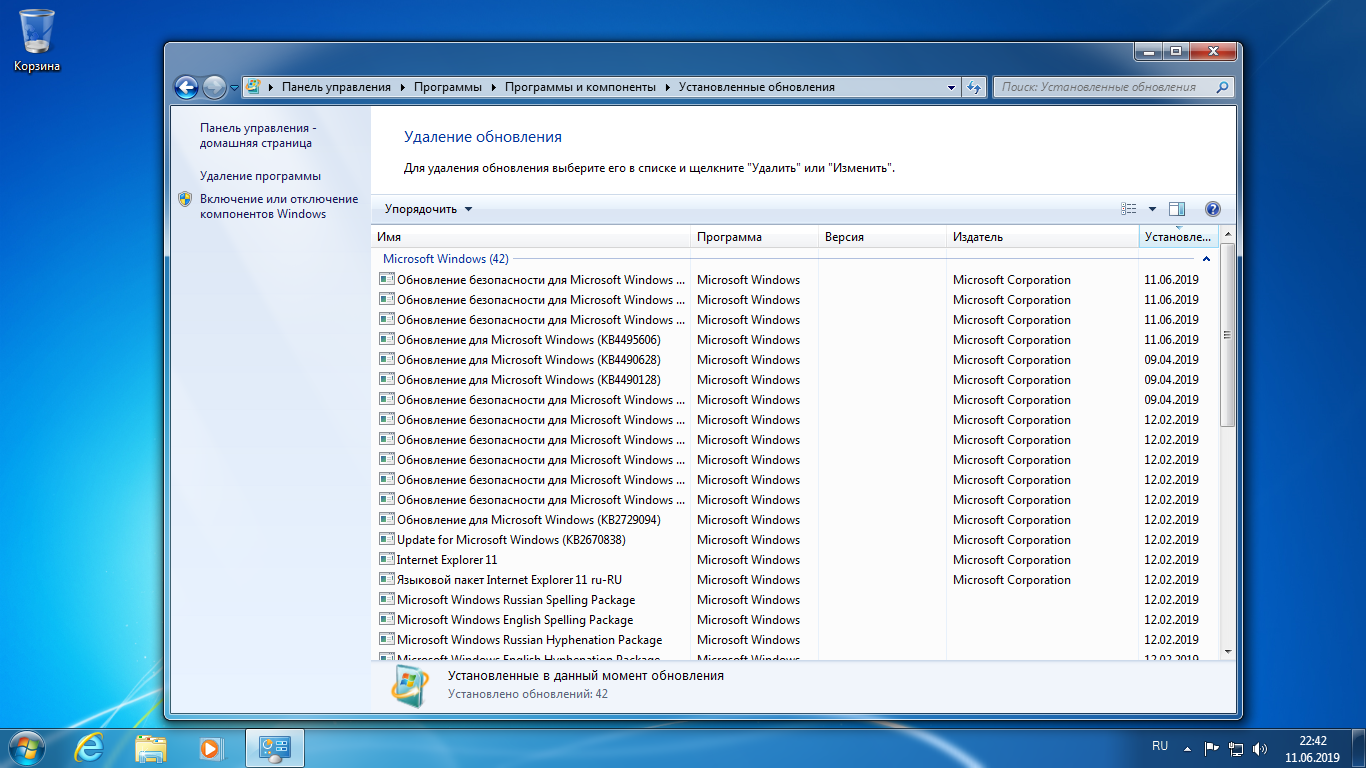Click the icon of Russian Spelling Package row

click(387, 599)
